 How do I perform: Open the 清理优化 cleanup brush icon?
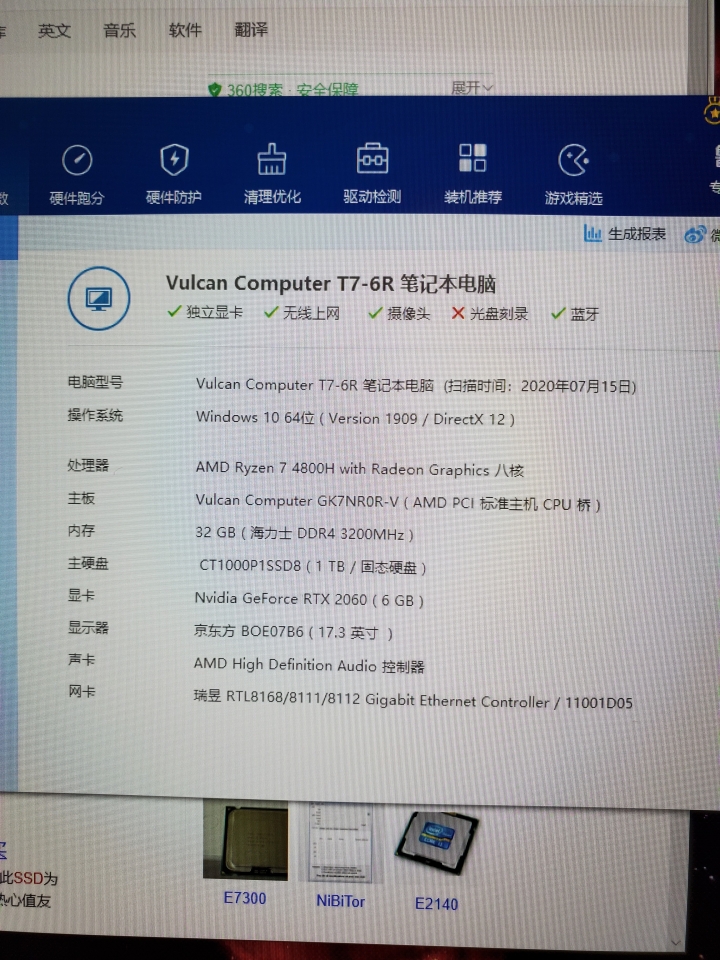272,160
